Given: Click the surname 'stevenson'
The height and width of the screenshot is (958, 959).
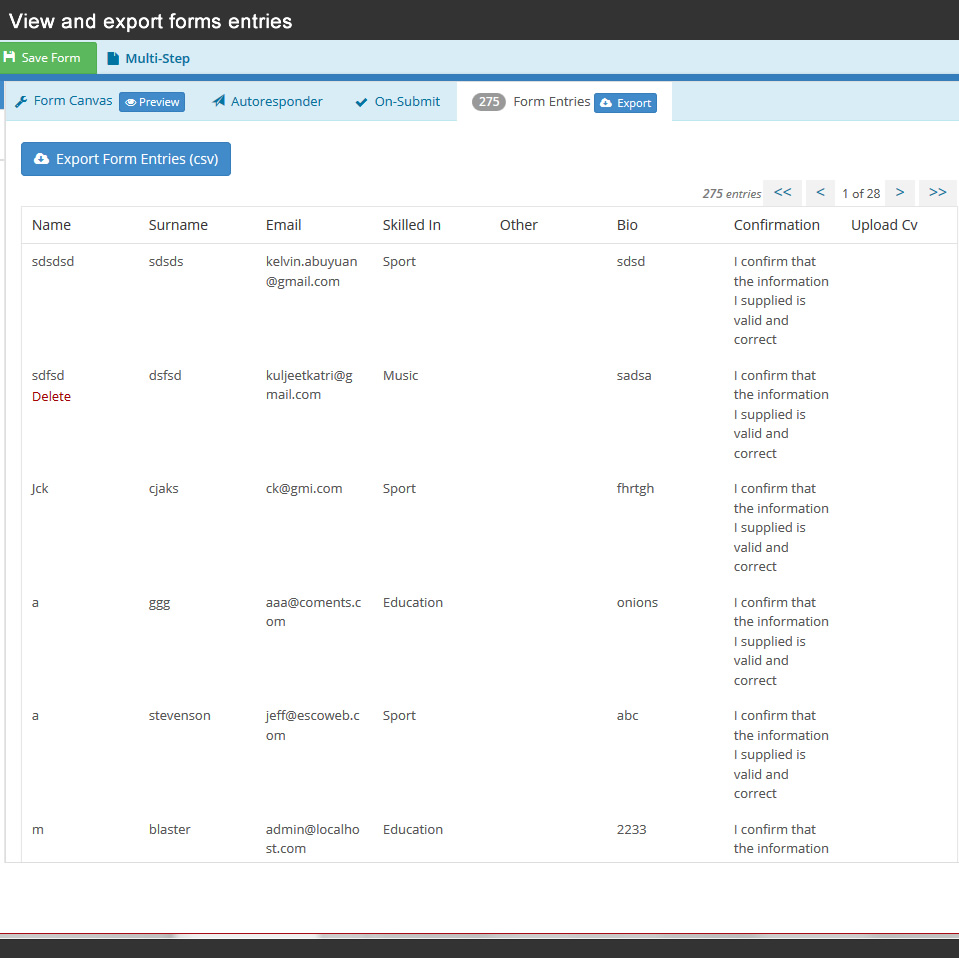Looking at the screenshot, I should pyautogui.click(x=179, y=716).
